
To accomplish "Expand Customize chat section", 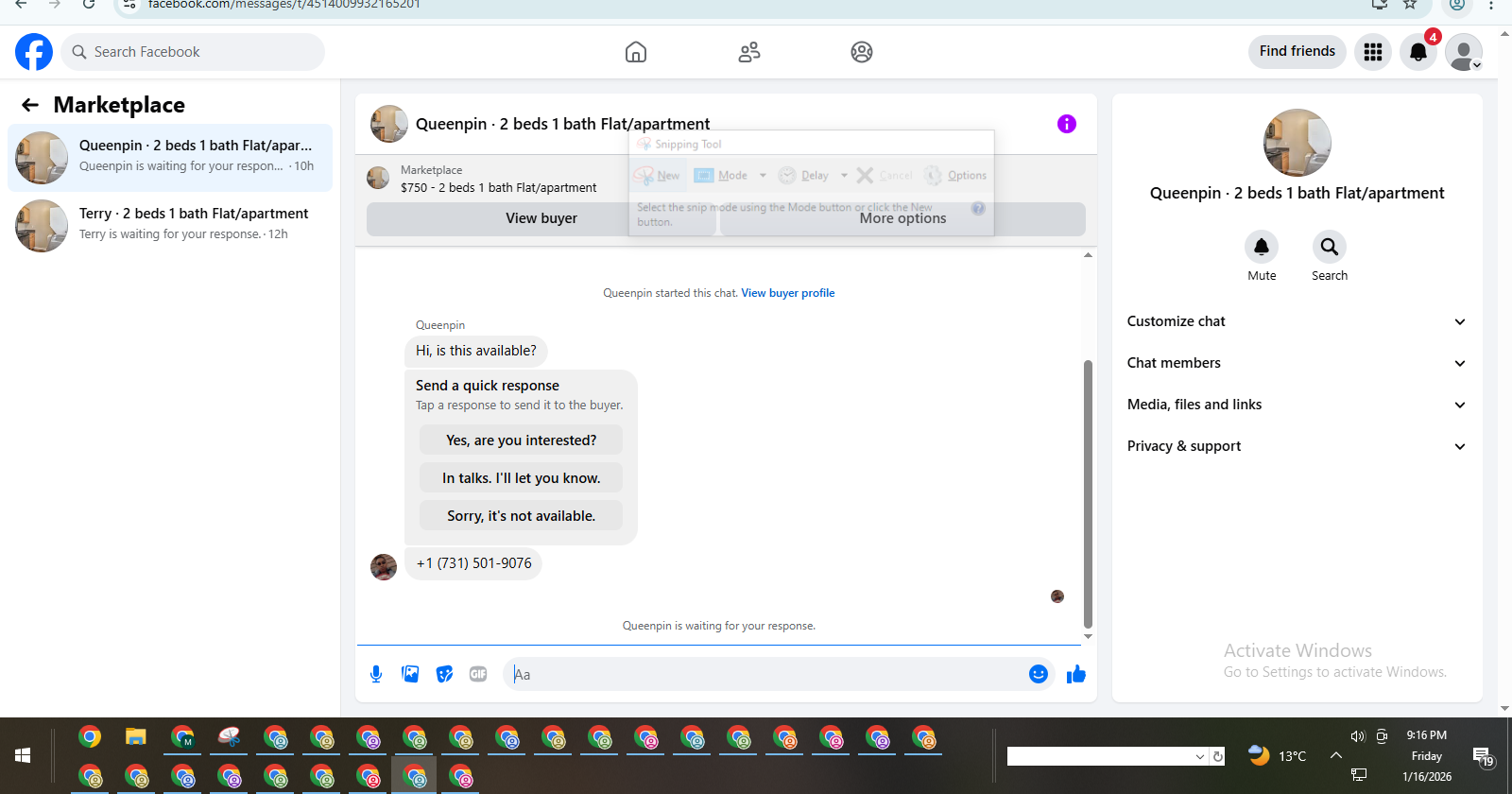I will click(1297, 321).
